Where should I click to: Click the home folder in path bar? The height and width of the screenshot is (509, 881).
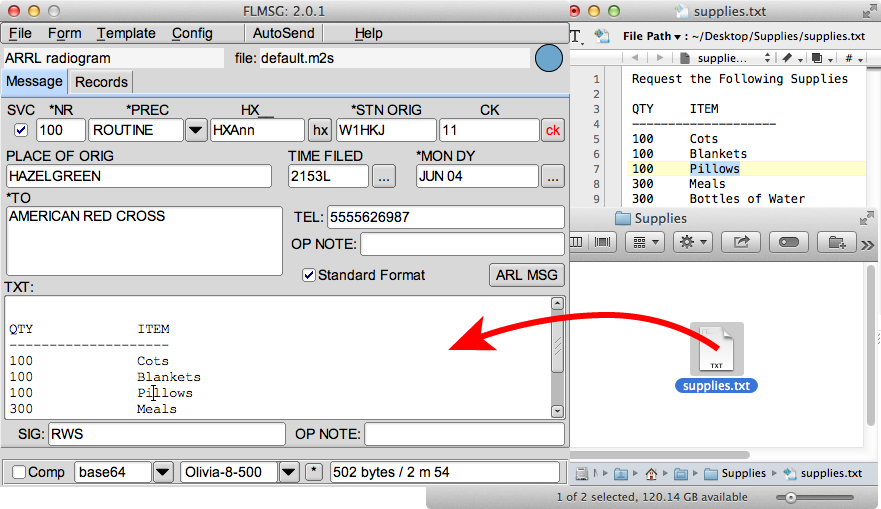coord(651,474)
